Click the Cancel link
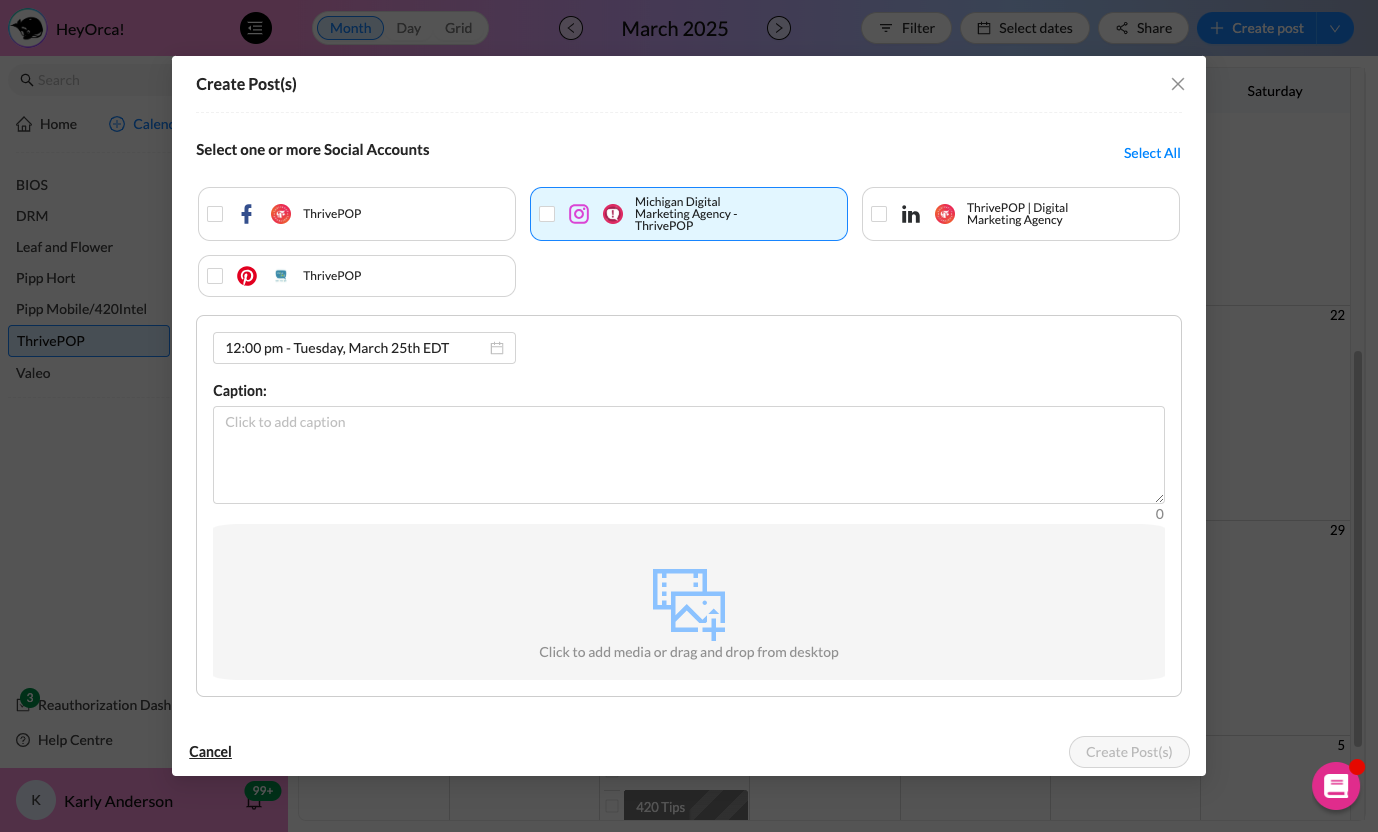 210,752
